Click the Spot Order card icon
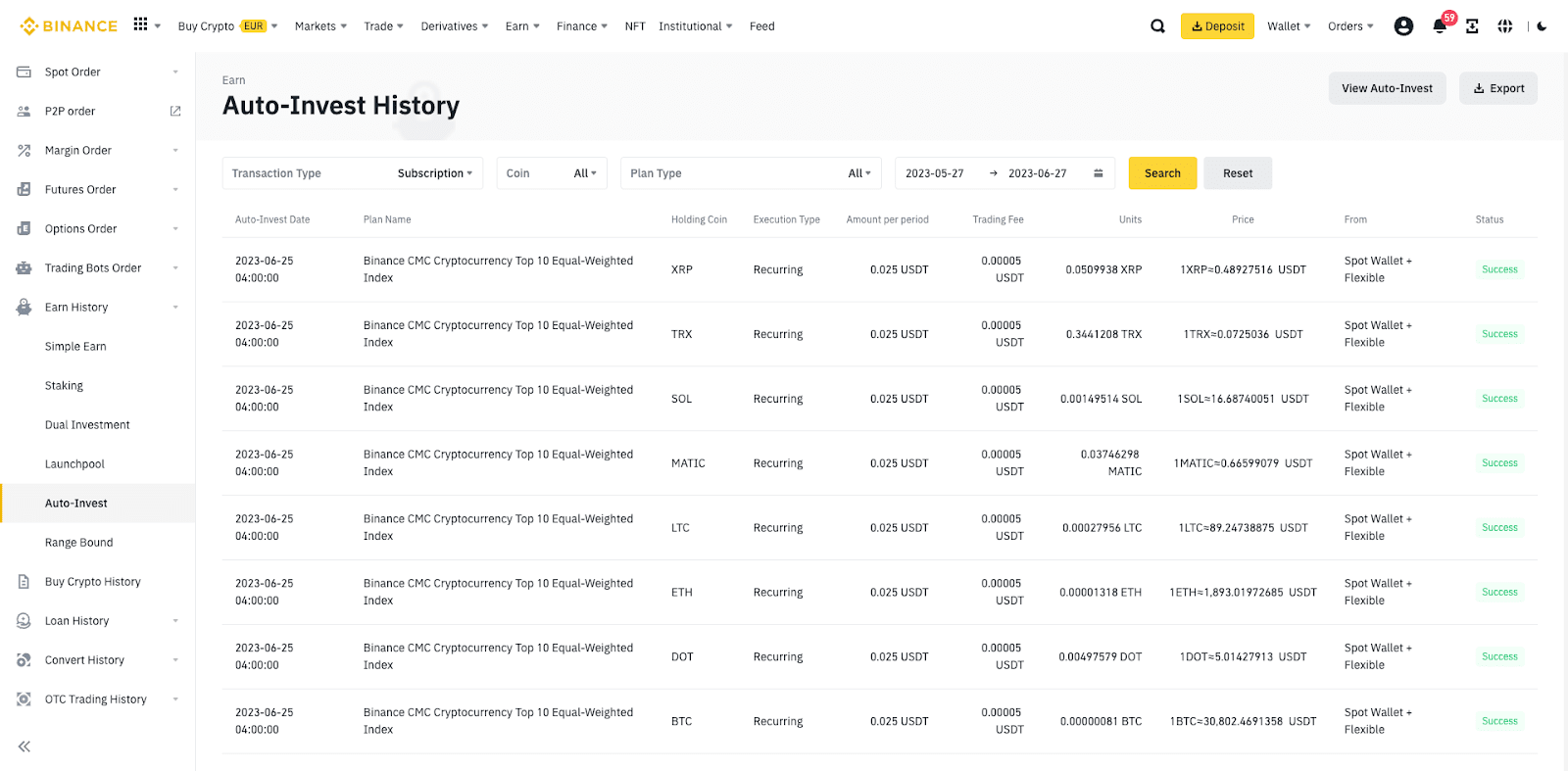The height and width of the screenshot is (771, 1568). (24, 72)
